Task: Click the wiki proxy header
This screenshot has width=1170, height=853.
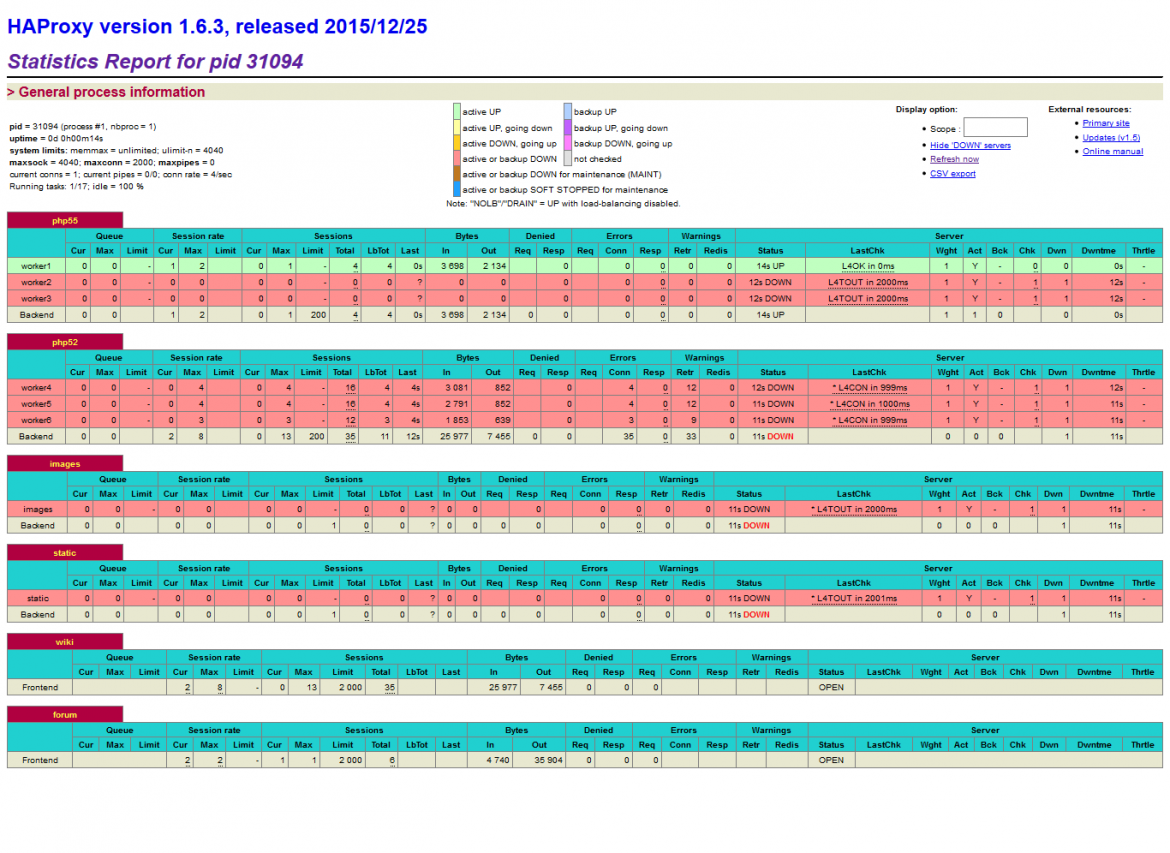Action: coord(65,642)
